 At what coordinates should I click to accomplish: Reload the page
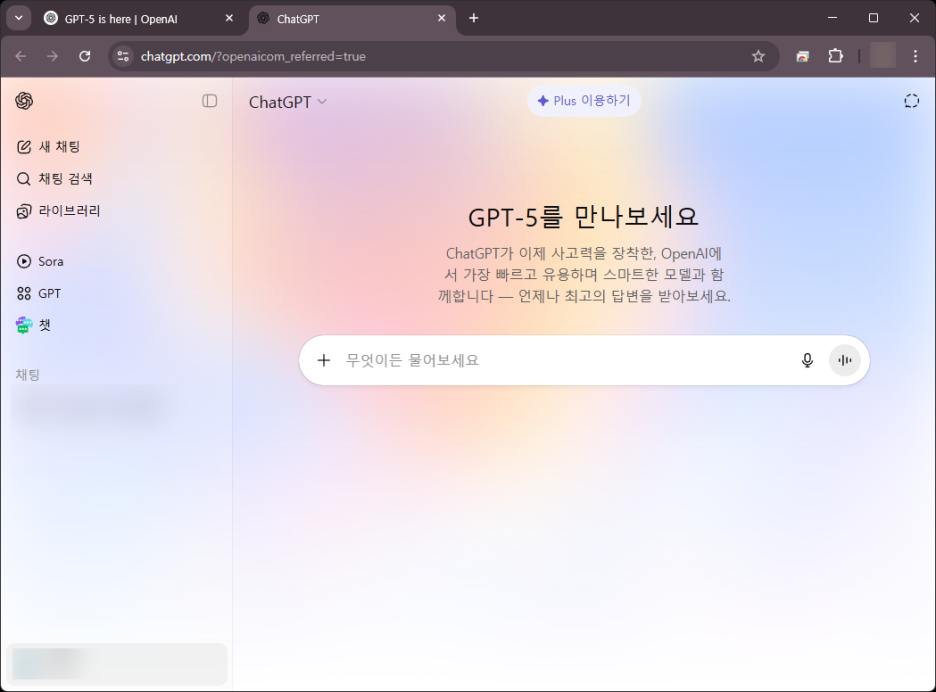tap(85, 56)
